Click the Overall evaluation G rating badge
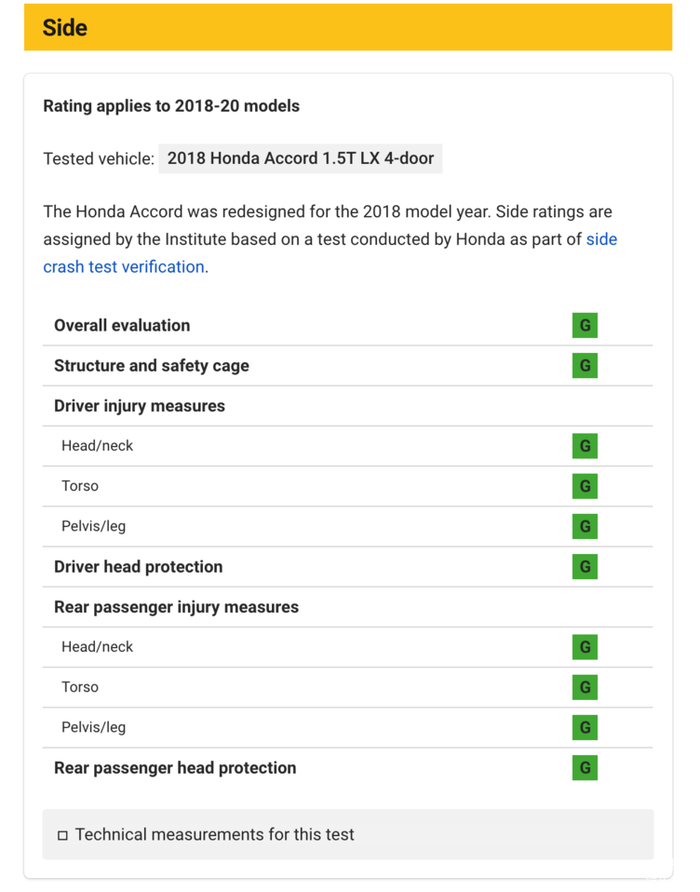Screen dimensions: 700x892 click(585, 326)
